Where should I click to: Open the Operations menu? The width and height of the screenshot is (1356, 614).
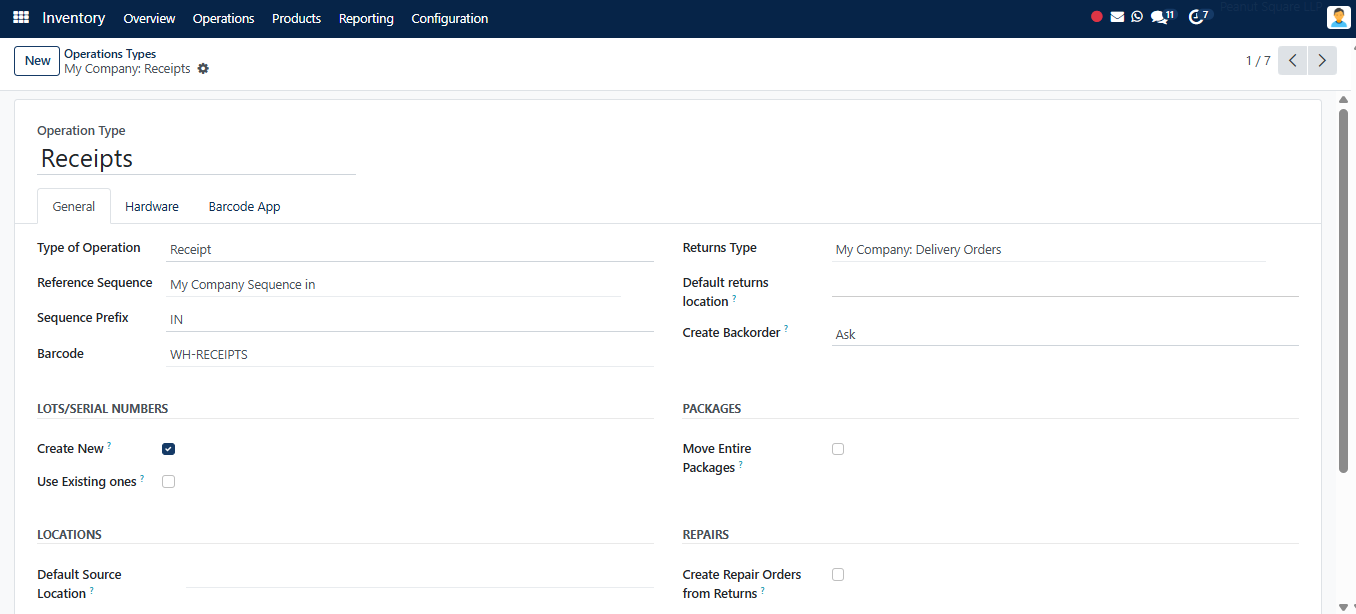[223, 18]
